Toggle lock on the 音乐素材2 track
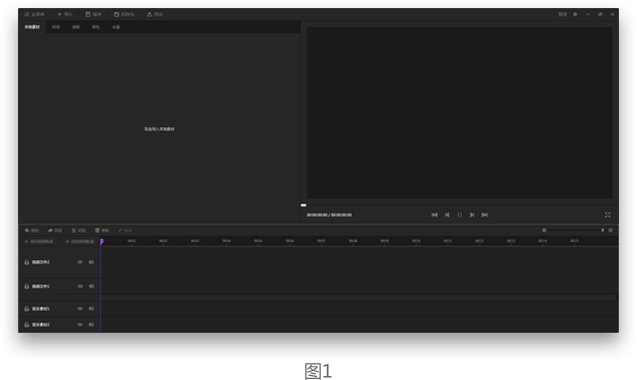Image resolution: width=637 pixels, height=380 pixels. (27, 325)
